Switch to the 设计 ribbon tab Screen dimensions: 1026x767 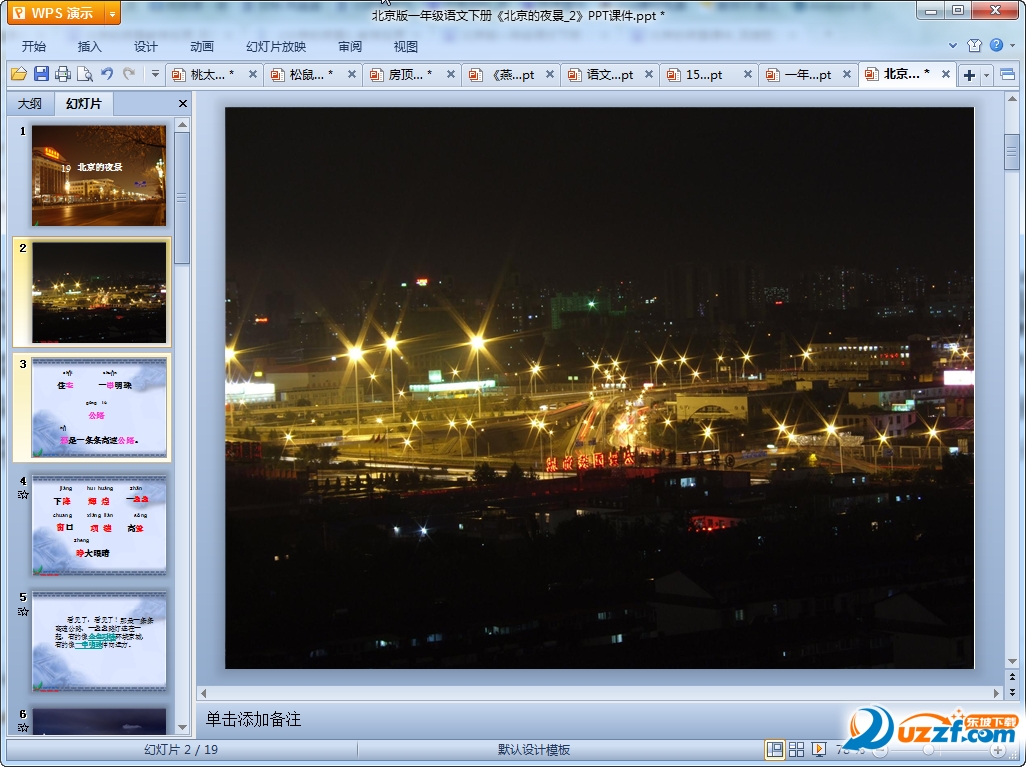click(146, 46)
